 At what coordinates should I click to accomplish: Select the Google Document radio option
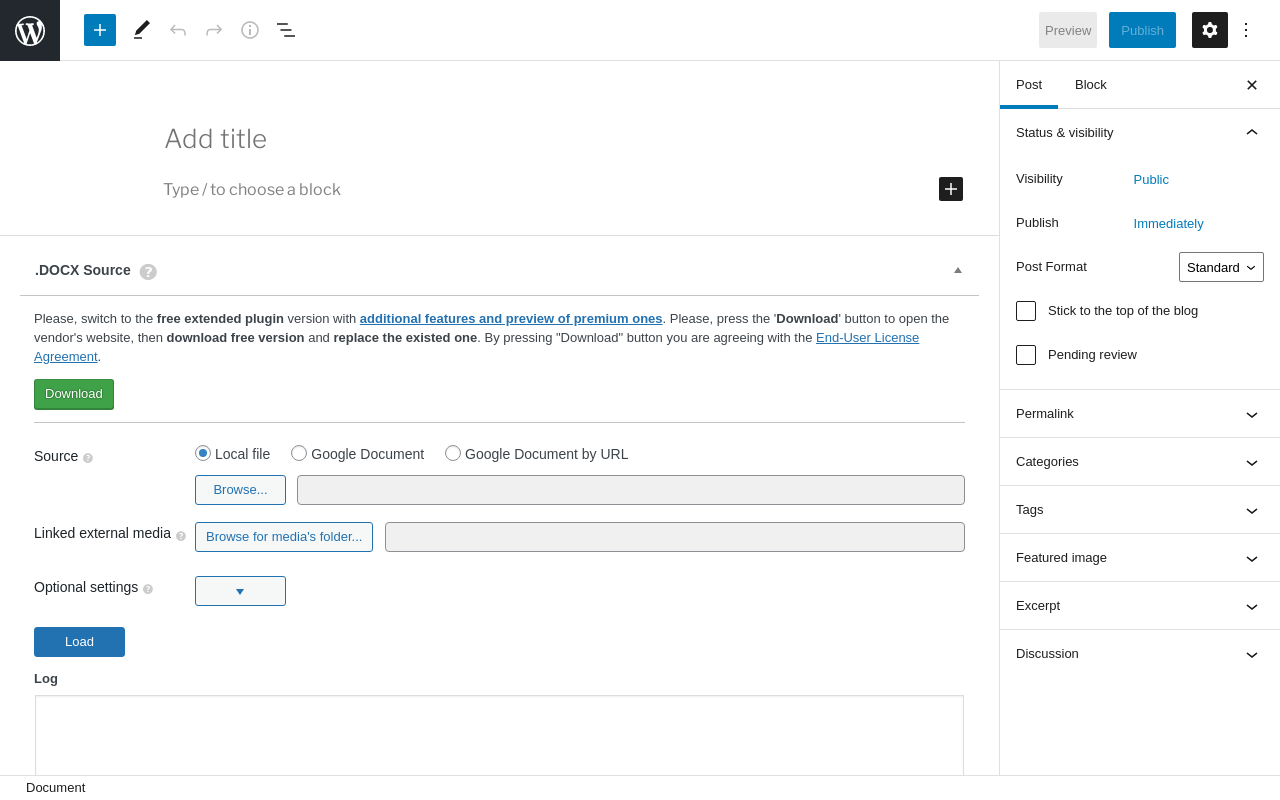pos(299,453)
